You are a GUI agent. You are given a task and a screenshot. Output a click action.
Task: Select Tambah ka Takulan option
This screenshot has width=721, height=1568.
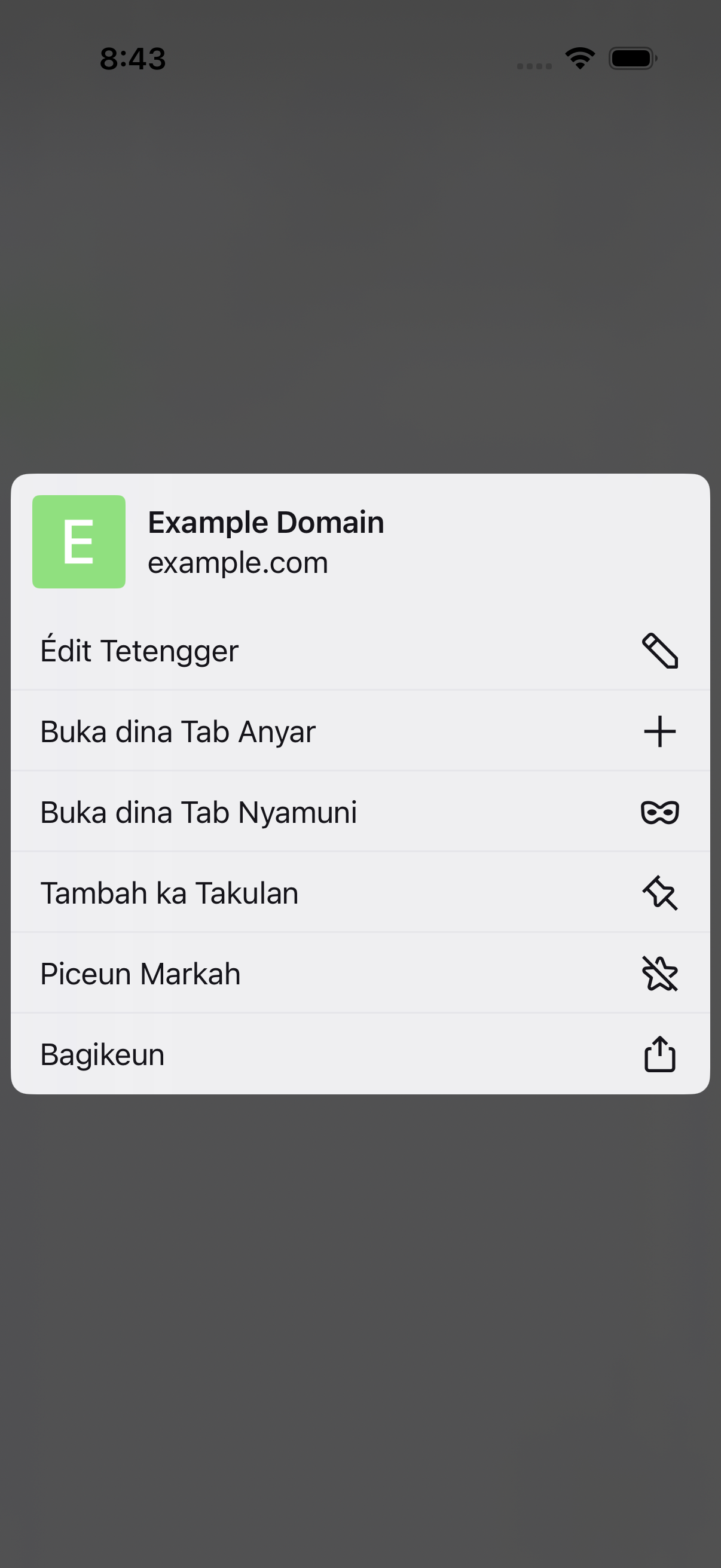tap(360, 893)
